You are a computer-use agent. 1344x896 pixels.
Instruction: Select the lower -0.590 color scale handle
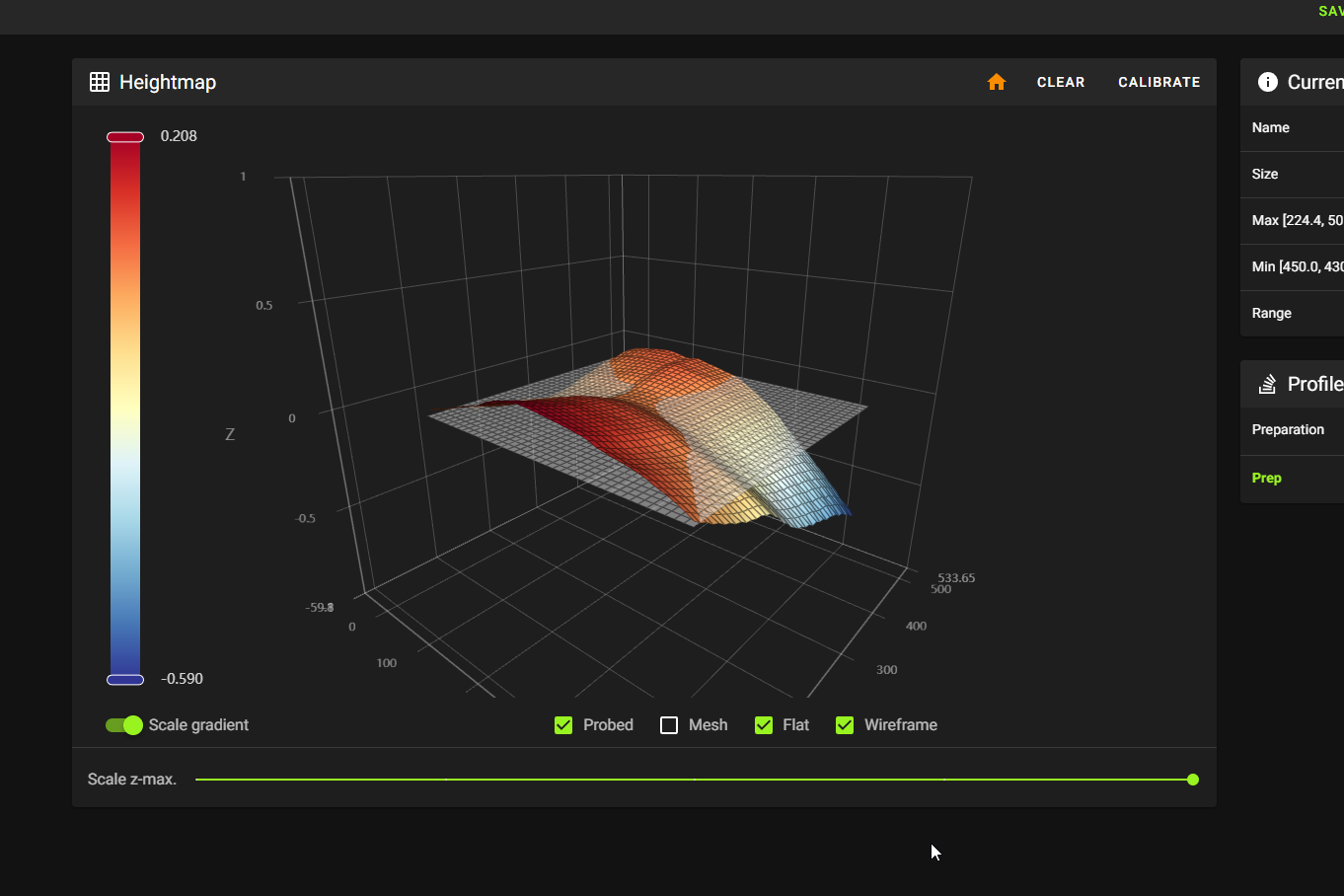click(x=125, y=680)
